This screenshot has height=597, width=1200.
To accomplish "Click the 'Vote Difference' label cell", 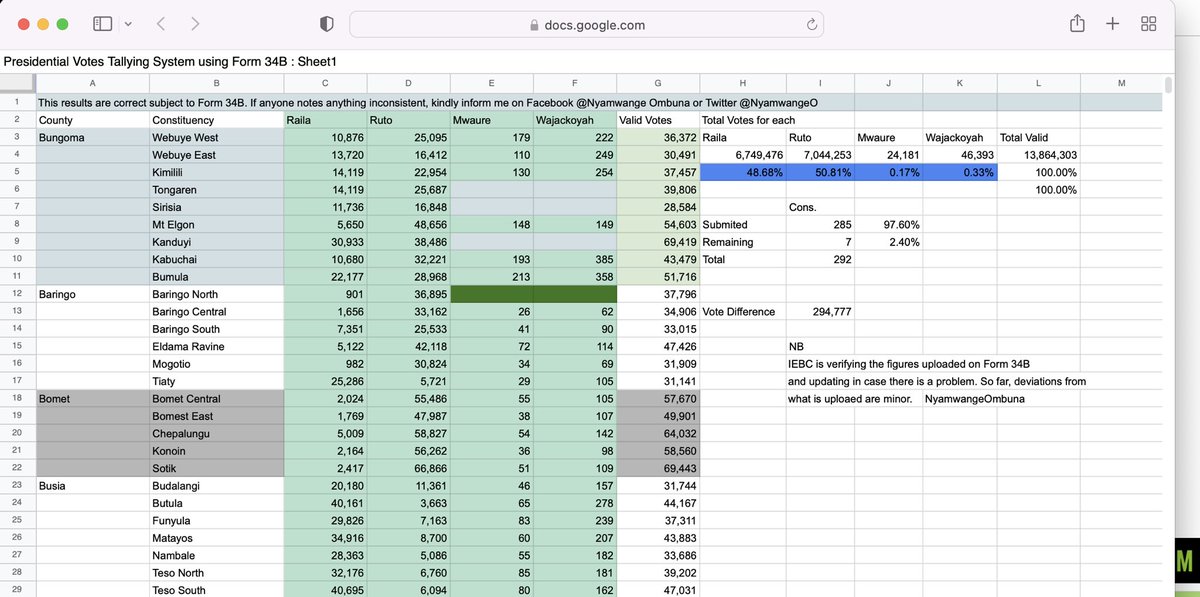I will [742, 311].
